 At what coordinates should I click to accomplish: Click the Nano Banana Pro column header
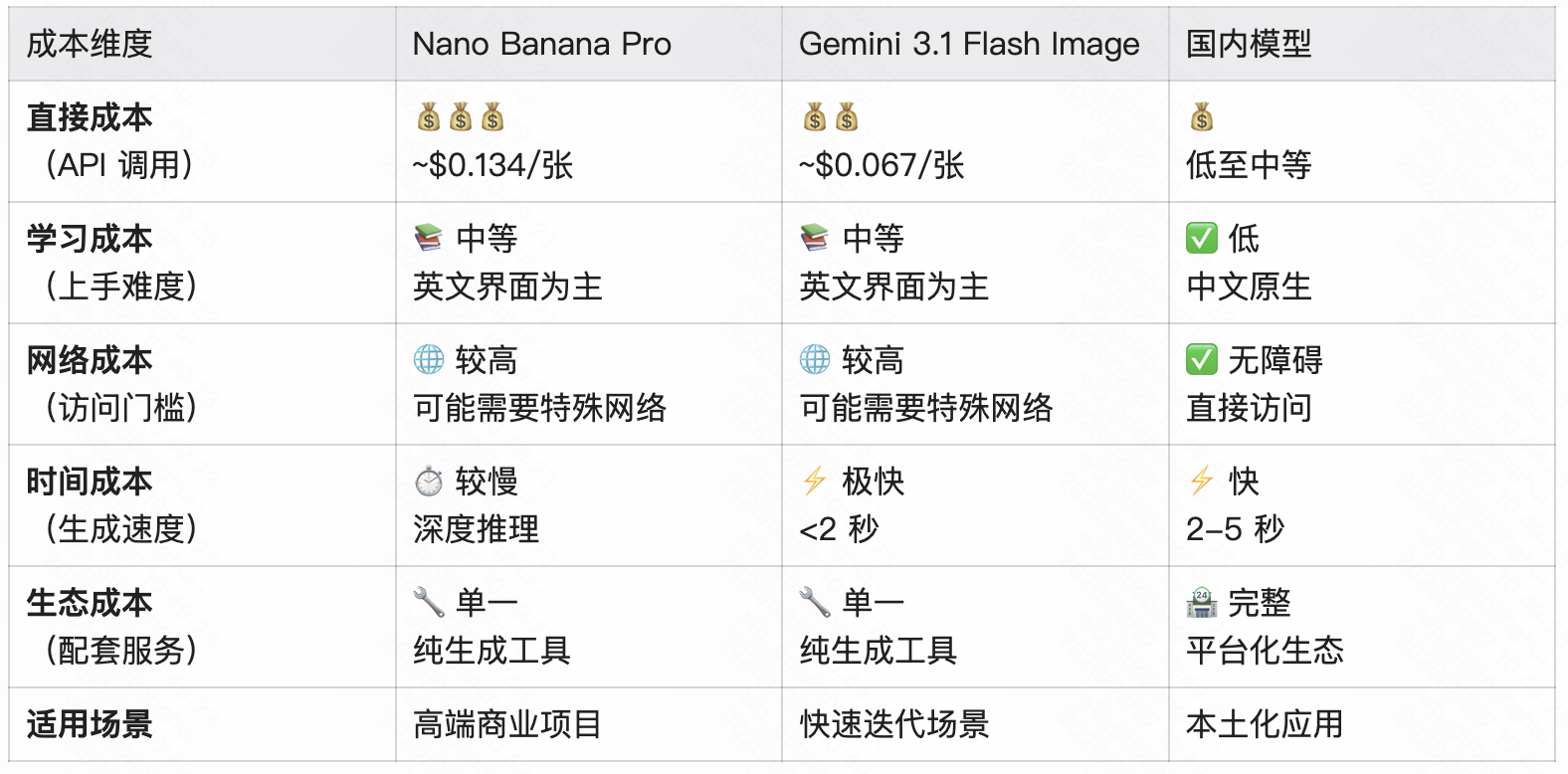pos(542,44)
